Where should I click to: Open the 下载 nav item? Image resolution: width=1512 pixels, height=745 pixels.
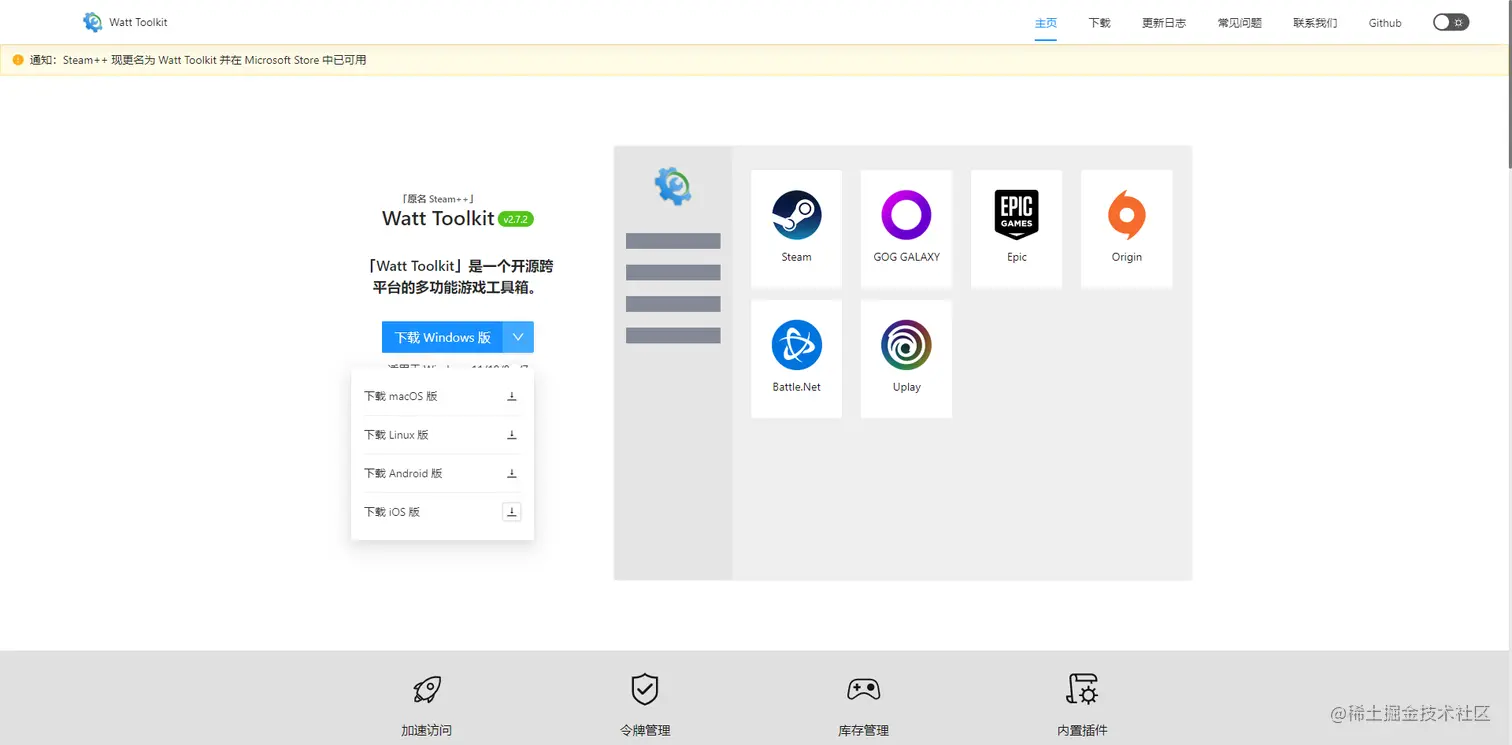click(1099, 23)
